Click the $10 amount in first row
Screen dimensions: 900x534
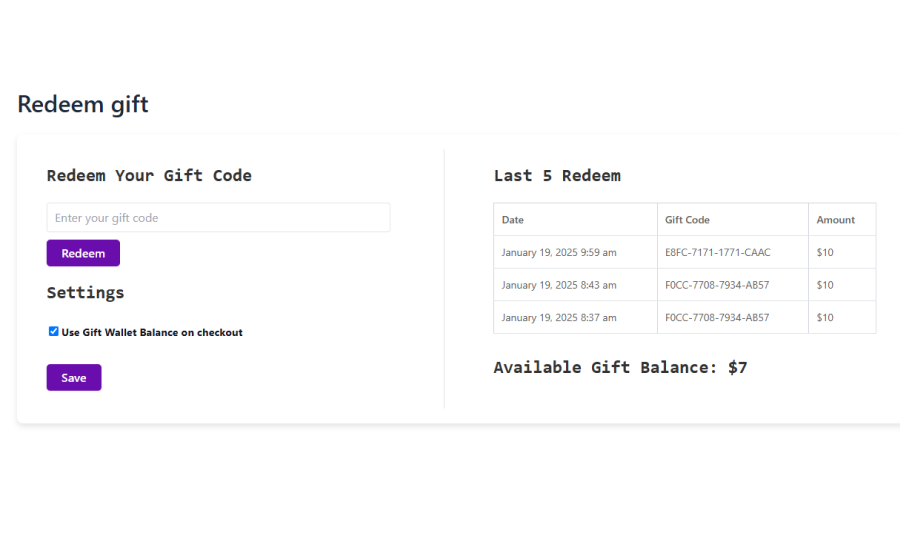point(825,253)
